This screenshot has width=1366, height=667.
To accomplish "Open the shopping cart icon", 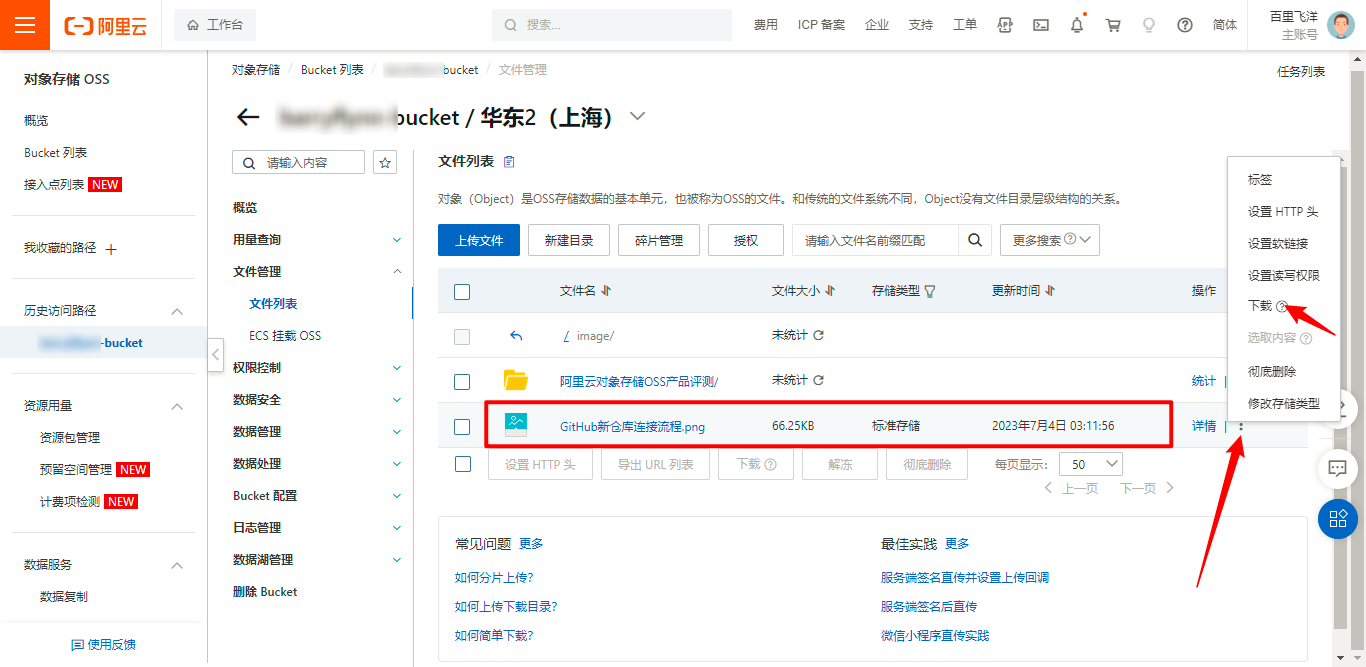I will (x=1113, y=25).
